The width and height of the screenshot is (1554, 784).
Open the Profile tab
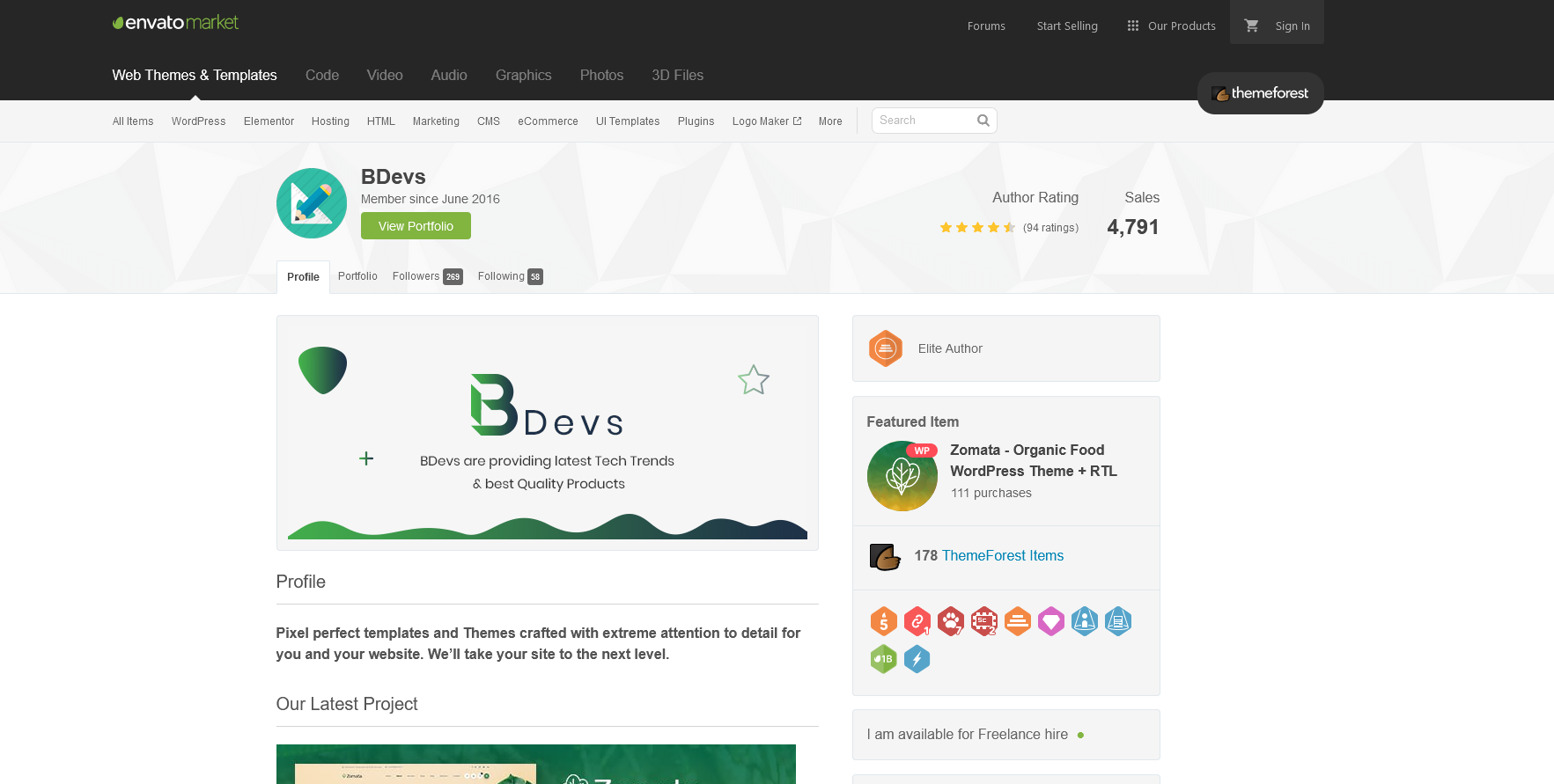click(x=303, y=277)
